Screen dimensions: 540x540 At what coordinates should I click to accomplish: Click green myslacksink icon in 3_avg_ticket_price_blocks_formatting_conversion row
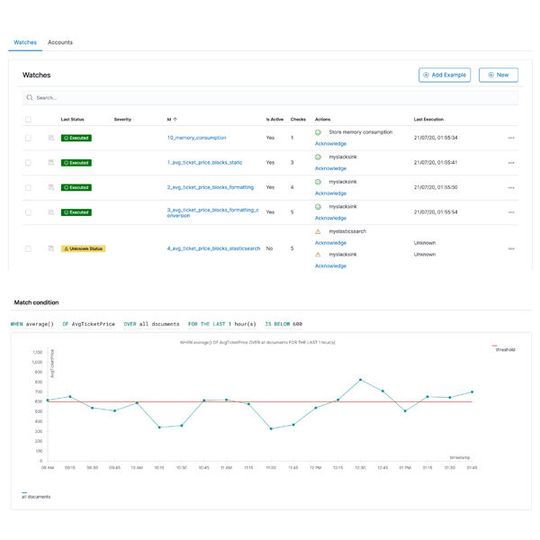(x=318, y=207)
